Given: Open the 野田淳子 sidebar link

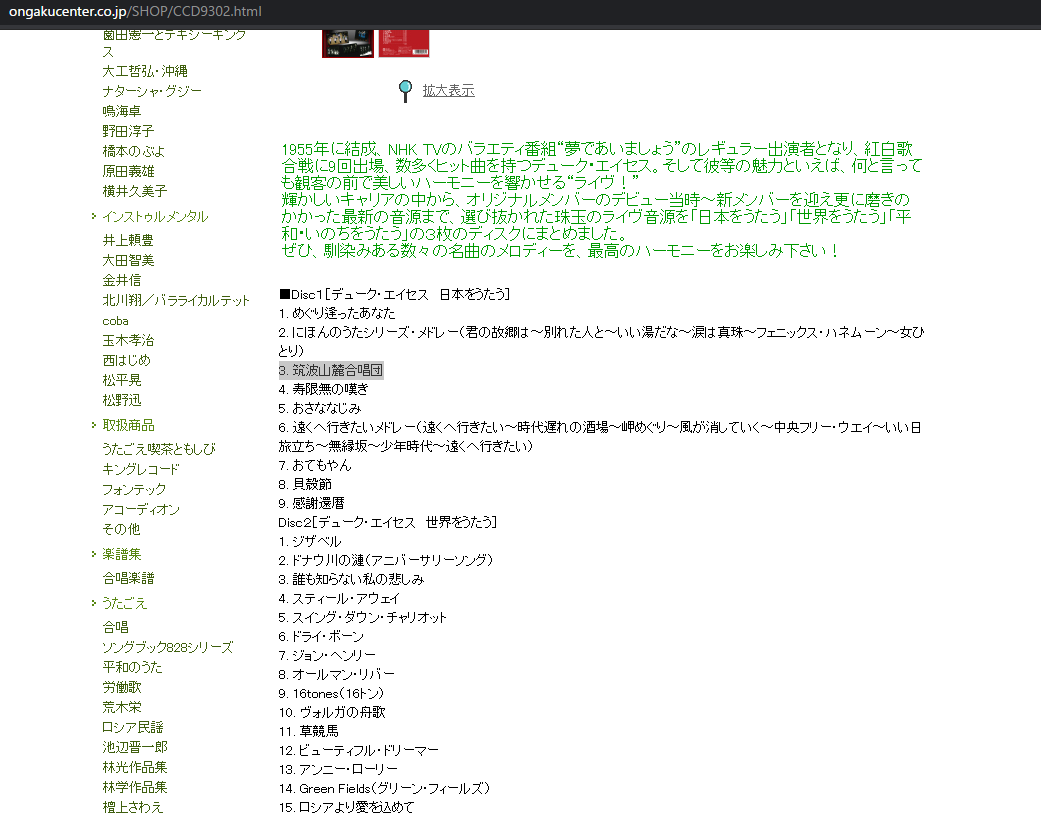Looking at the screenshot, I should [128, 131].
